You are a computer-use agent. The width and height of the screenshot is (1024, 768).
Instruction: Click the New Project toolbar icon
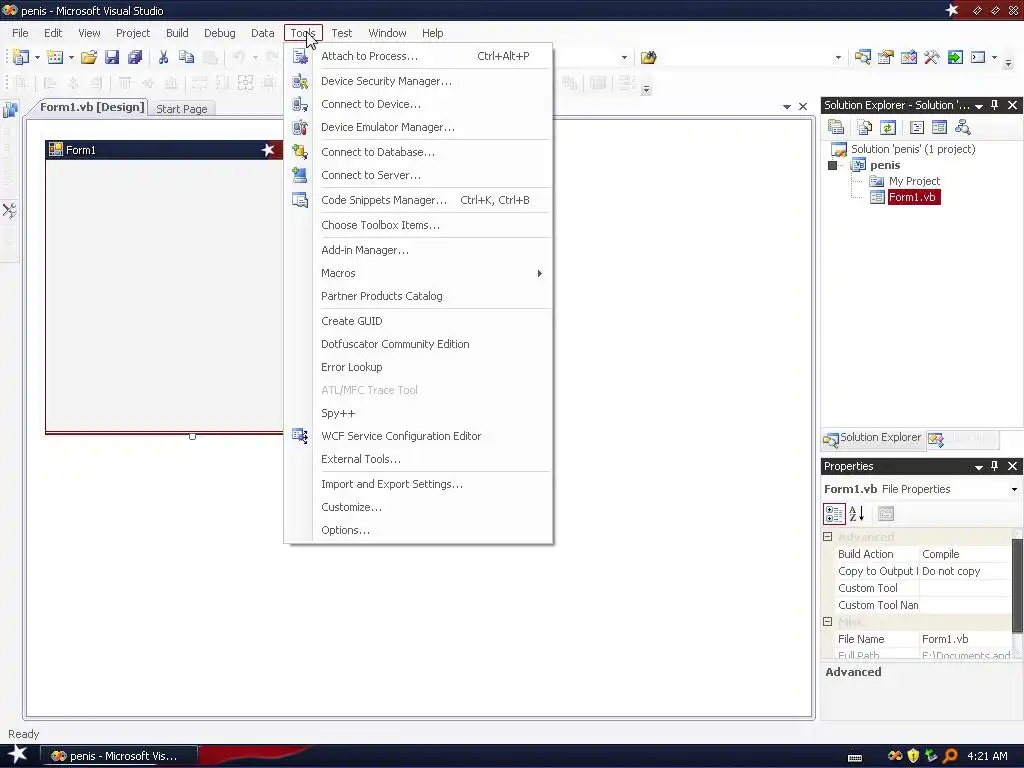(21, 57)
